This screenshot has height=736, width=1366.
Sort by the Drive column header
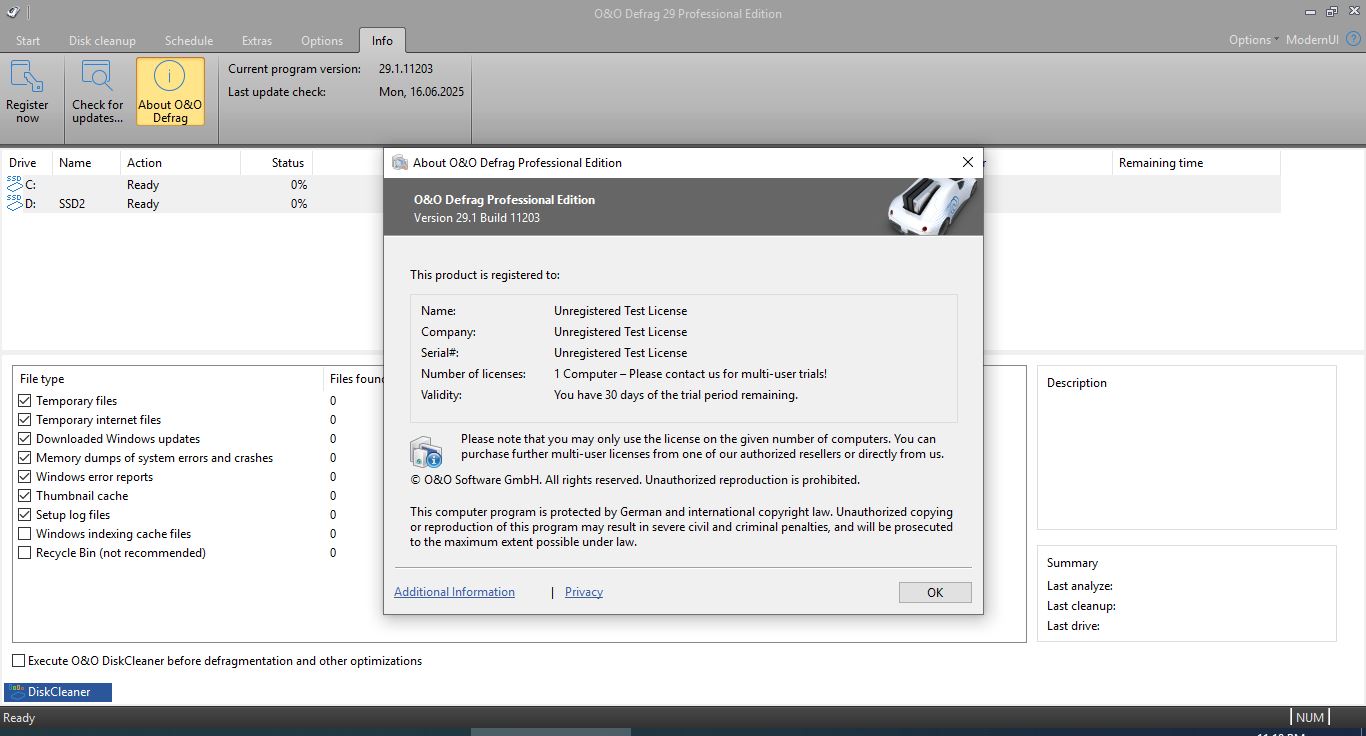pyautogui.click(x=26, y=163)
